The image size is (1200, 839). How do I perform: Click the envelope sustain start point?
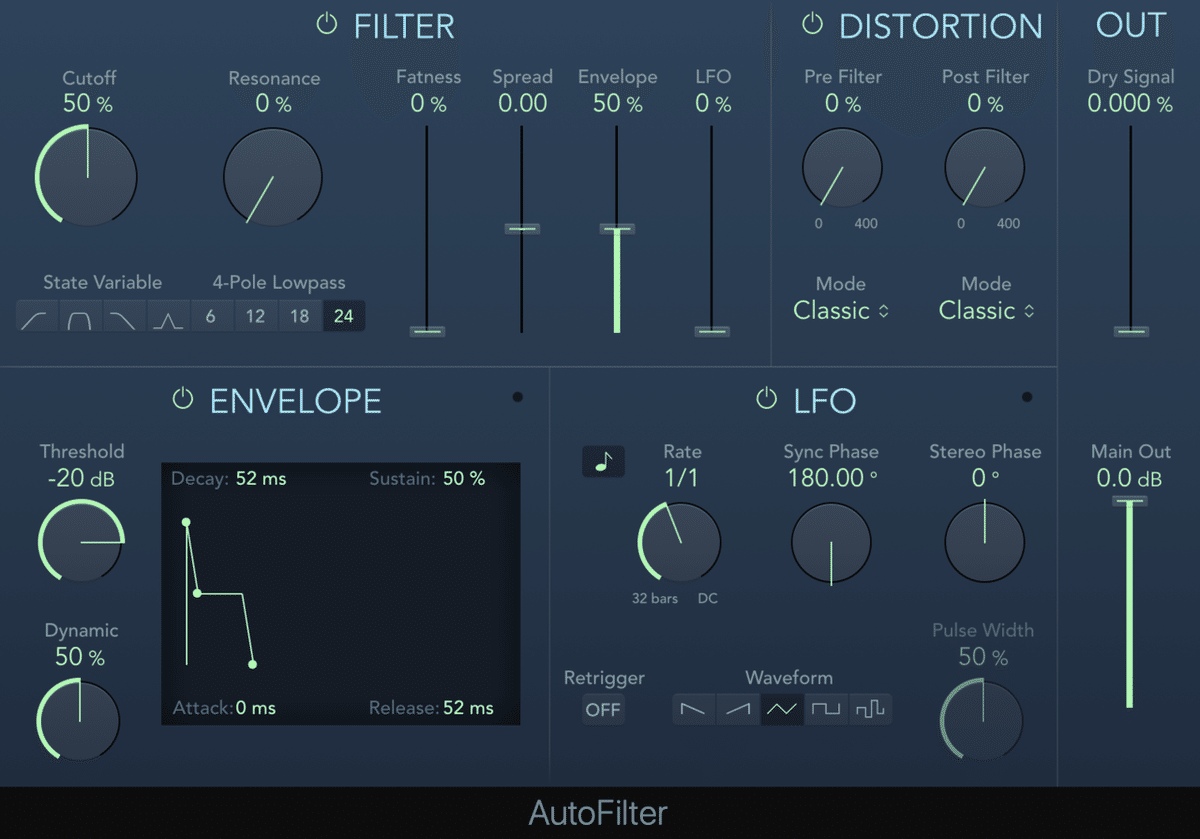(x=198, y=594)
